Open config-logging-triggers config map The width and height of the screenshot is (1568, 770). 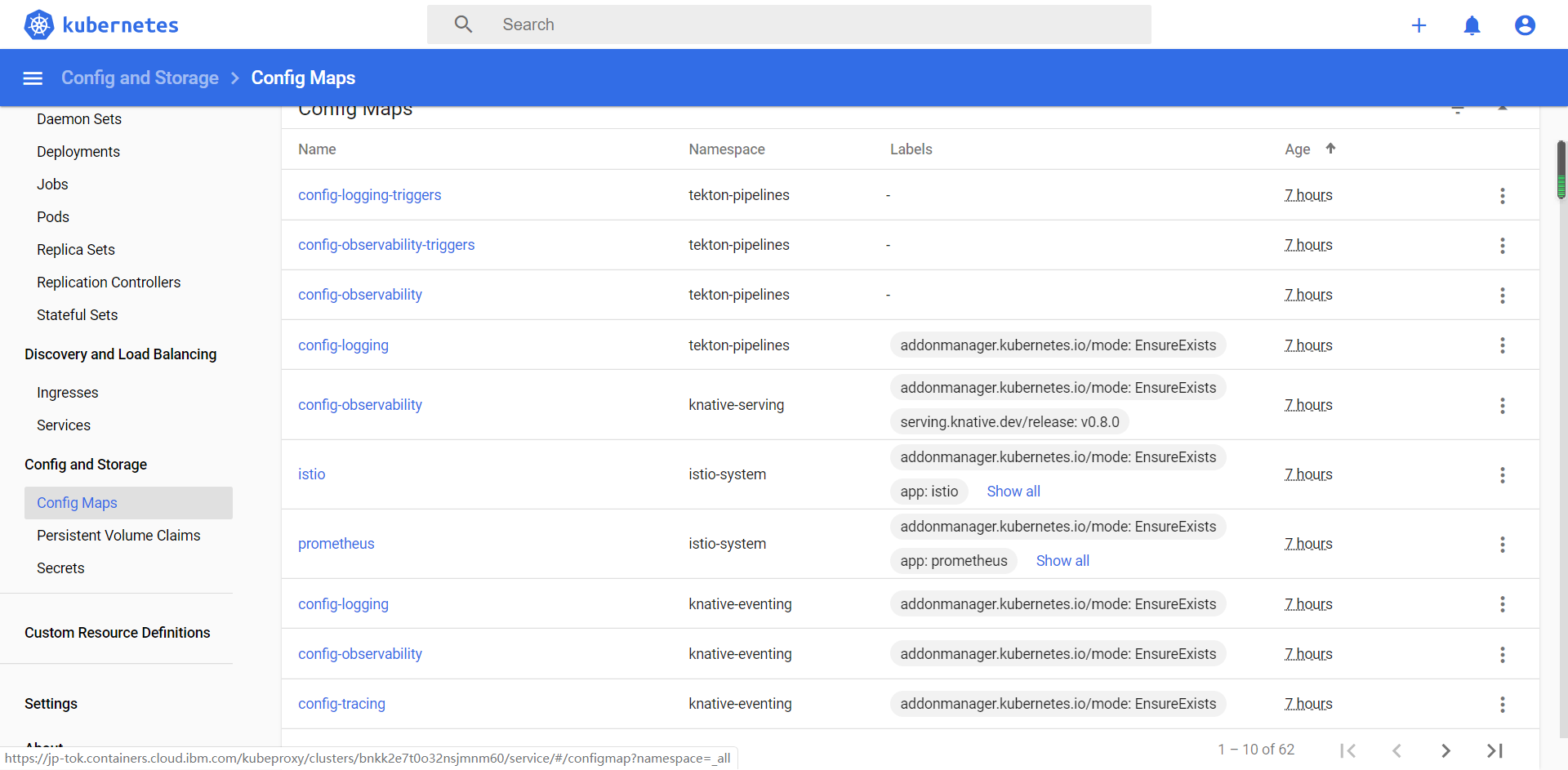coord(369,195)
